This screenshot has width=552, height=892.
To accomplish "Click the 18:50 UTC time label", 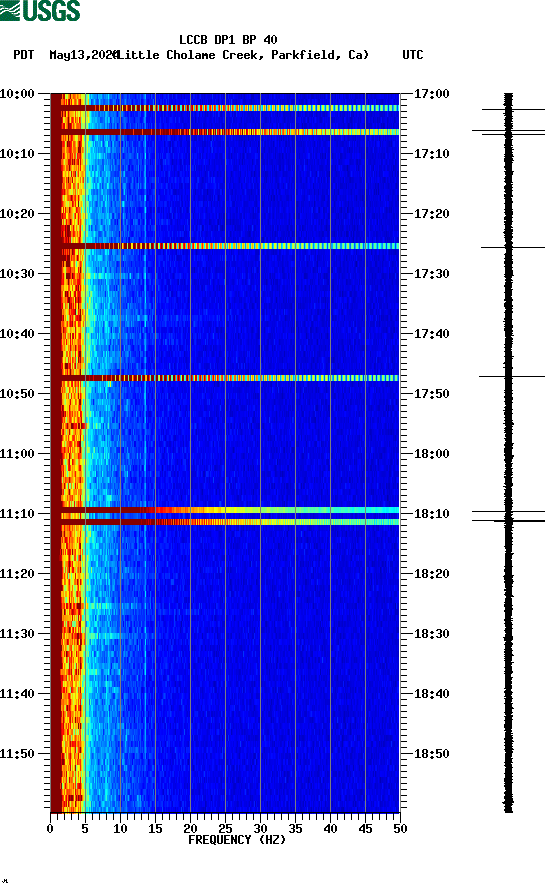I will tap(431, 754).
